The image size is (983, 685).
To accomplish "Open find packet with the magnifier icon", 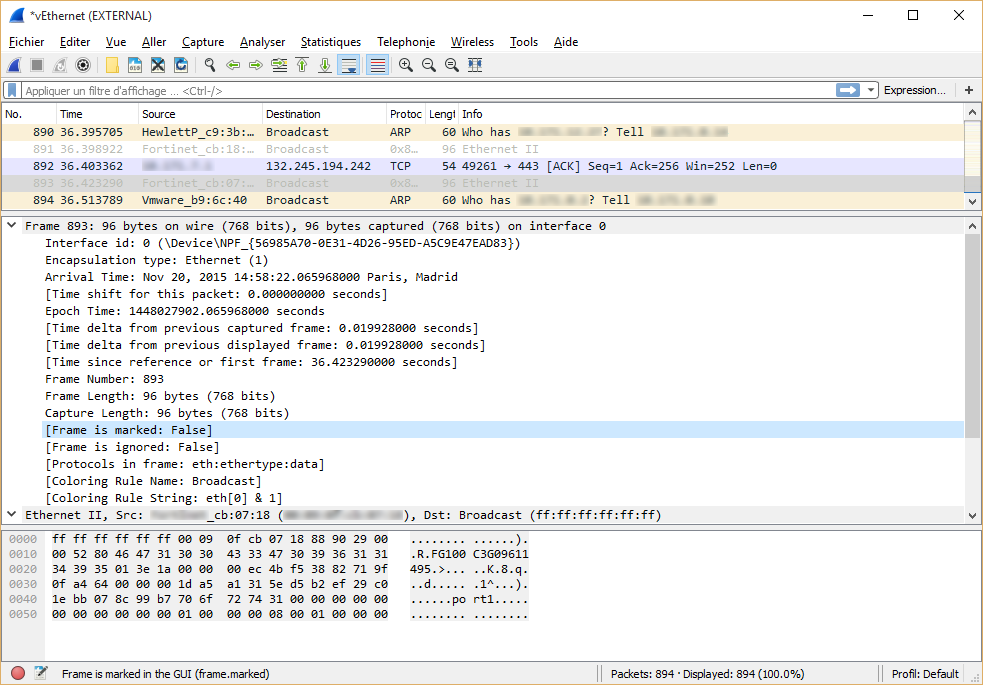I will [210, 65].
